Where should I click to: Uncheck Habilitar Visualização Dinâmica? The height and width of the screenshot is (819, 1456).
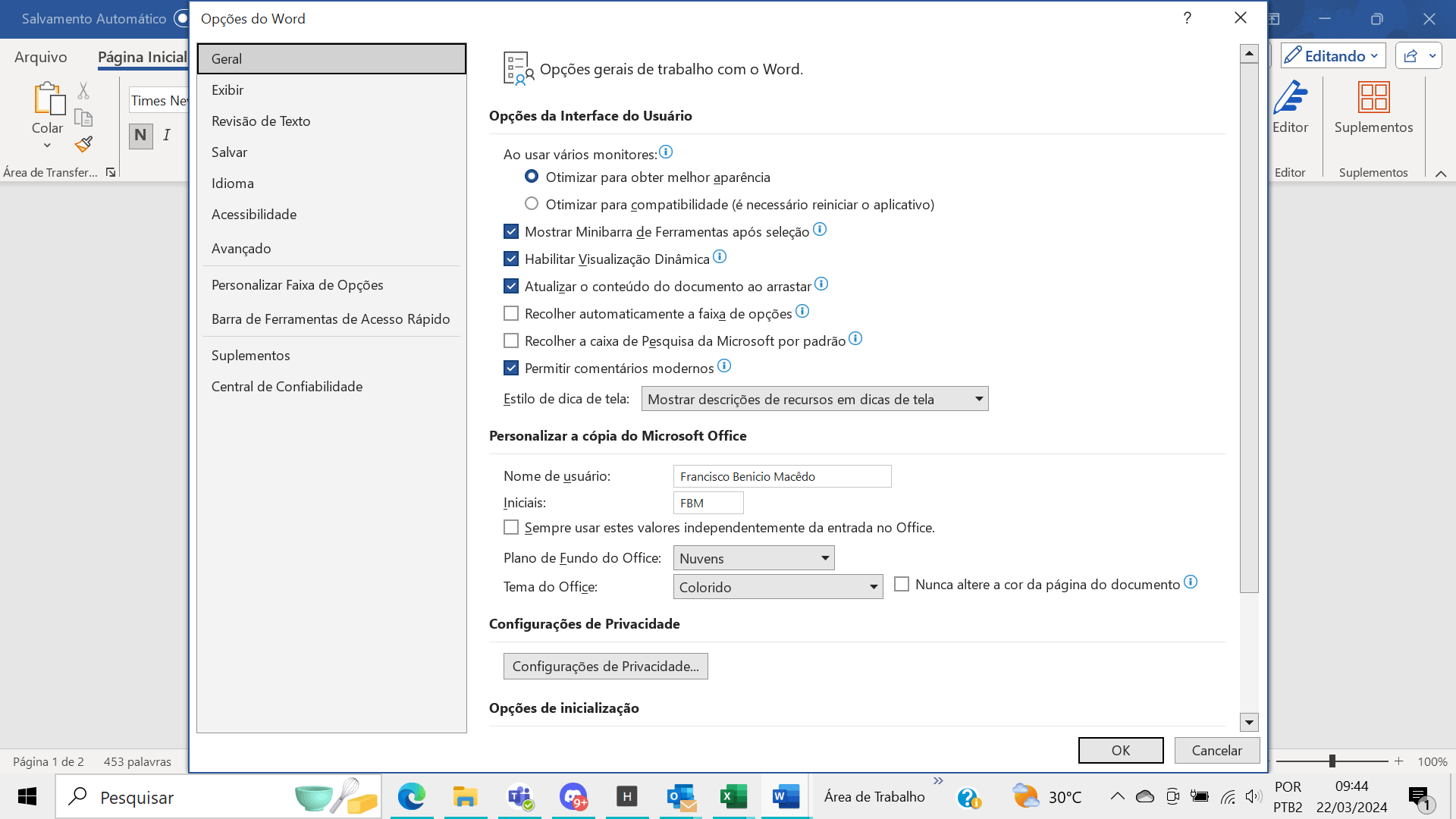pos(511,259)
